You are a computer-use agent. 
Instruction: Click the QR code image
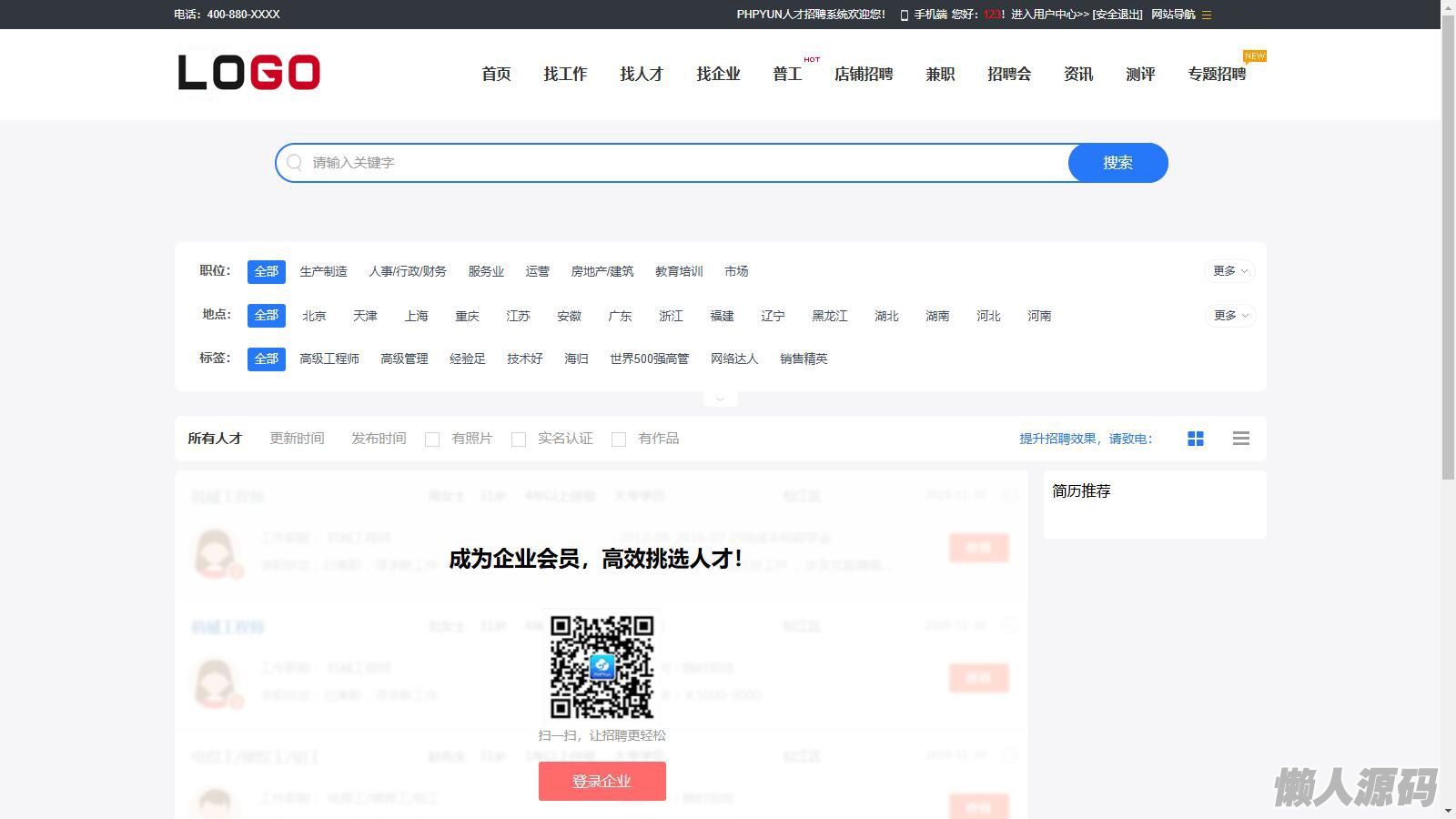tap(602, 667)
